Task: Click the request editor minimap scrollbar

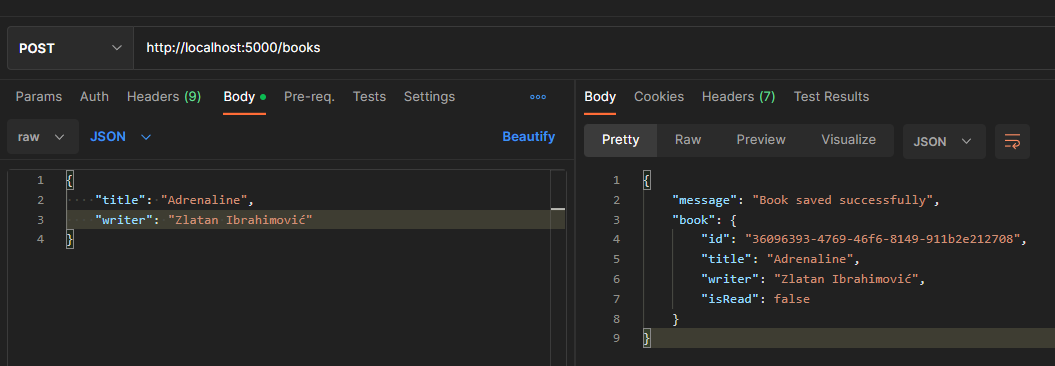Action: [x=558, y=267]
